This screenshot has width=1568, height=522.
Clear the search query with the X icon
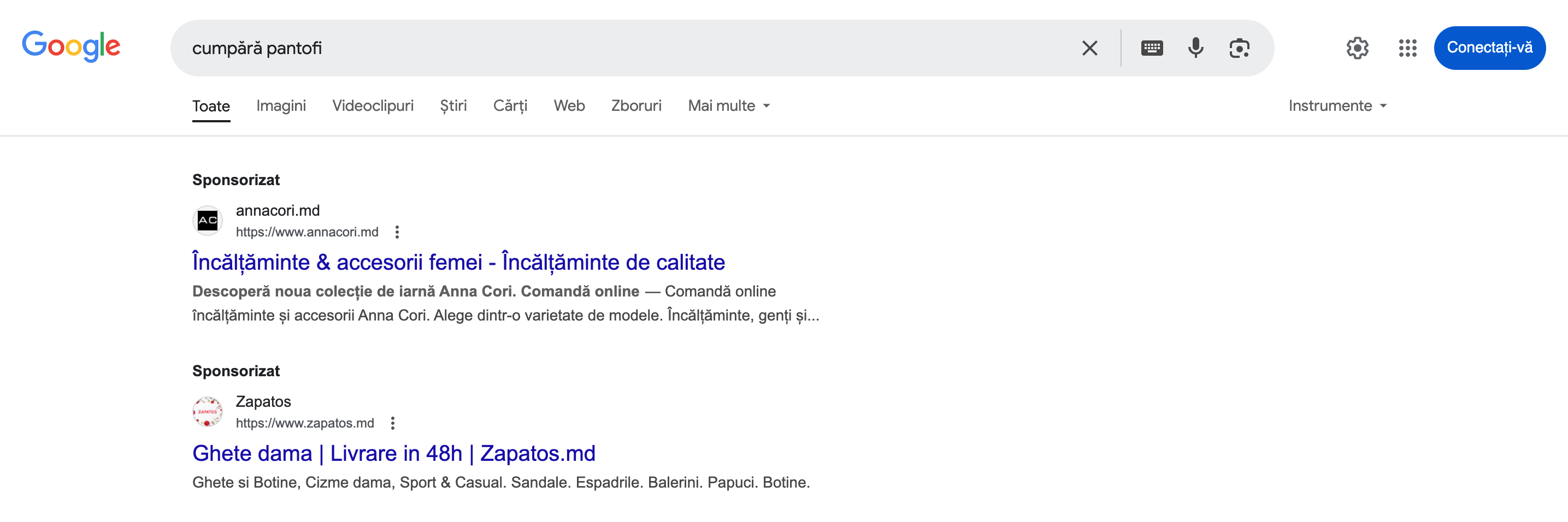coord(1089,48)
